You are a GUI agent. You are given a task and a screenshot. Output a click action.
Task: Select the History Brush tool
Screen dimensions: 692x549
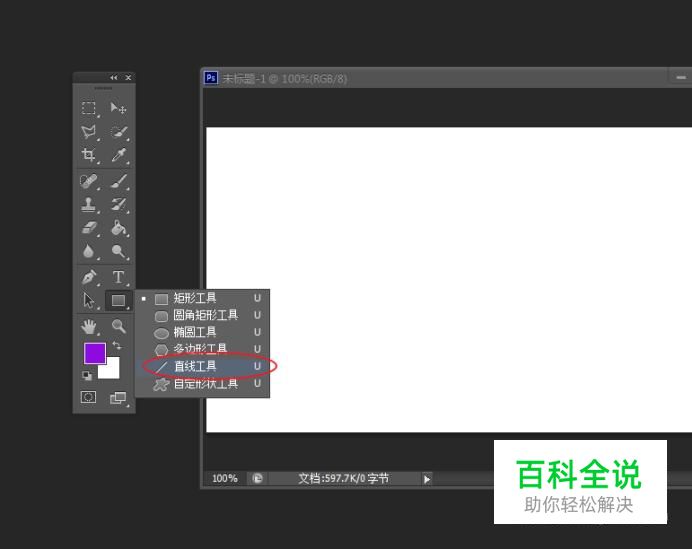118,204
